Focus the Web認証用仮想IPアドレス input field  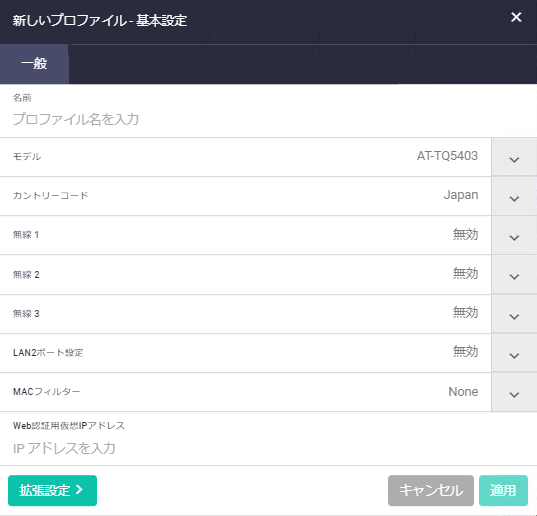(x=268, y=448)
